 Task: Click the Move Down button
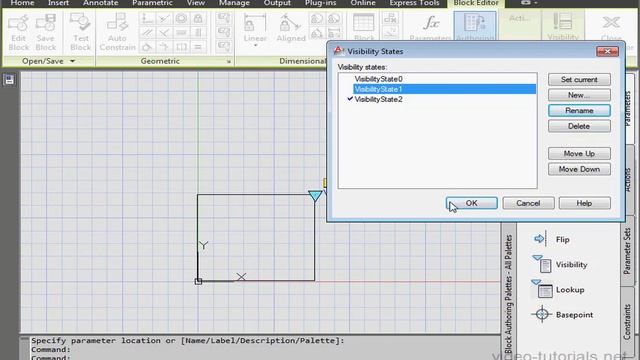579,169
